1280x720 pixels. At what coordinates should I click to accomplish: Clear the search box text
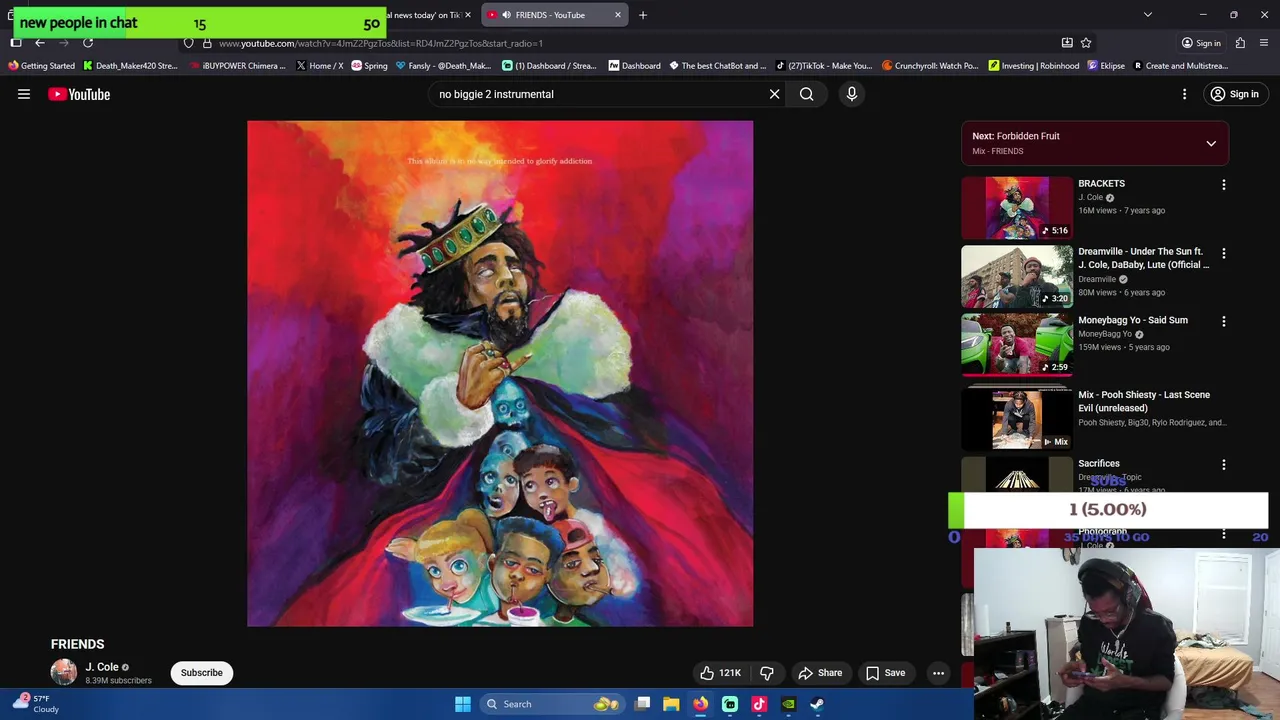[x=774, y=94]
